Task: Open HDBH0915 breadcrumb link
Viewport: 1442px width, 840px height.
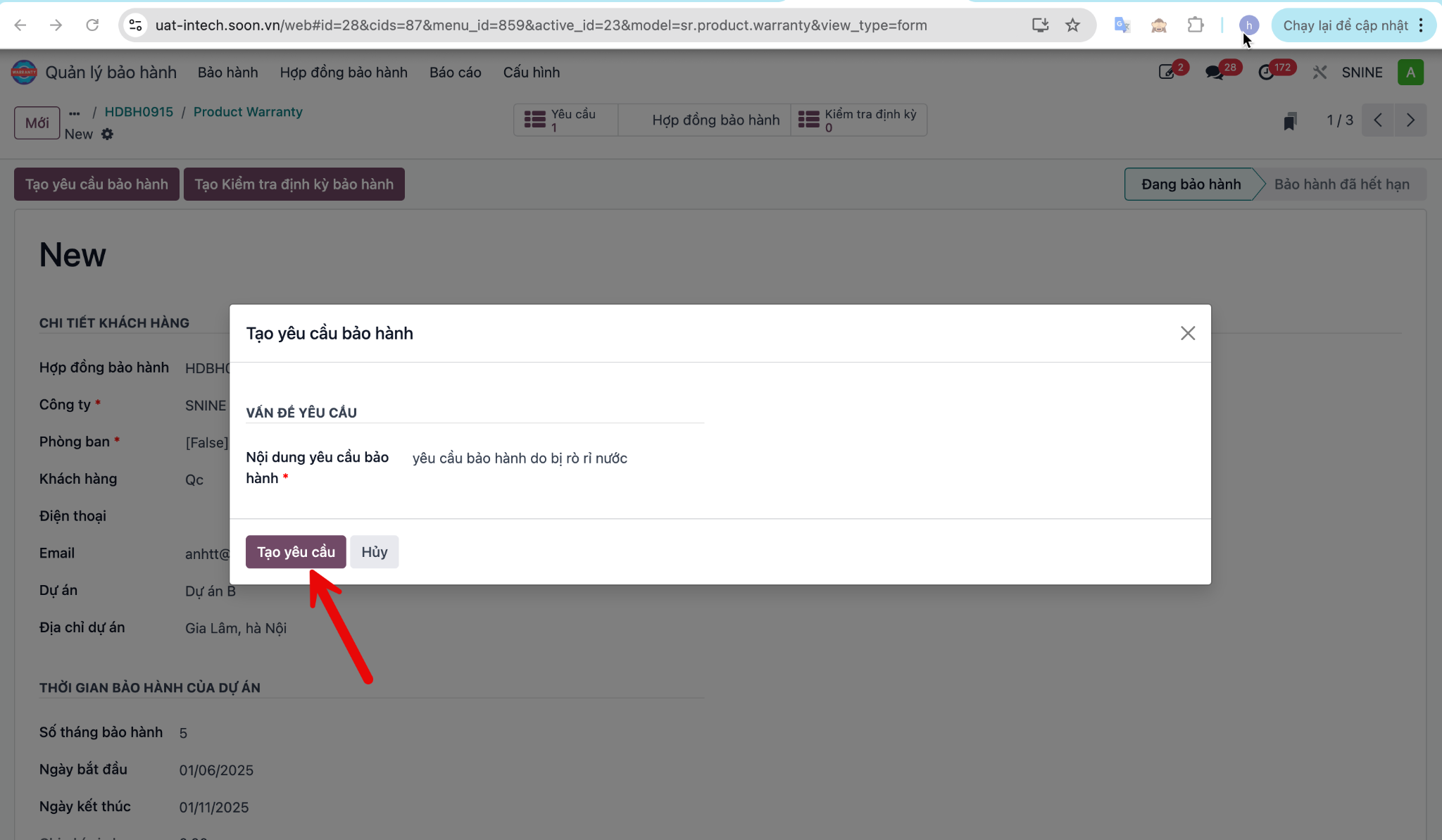Action: pyautogui.click(x=139, y=112)
